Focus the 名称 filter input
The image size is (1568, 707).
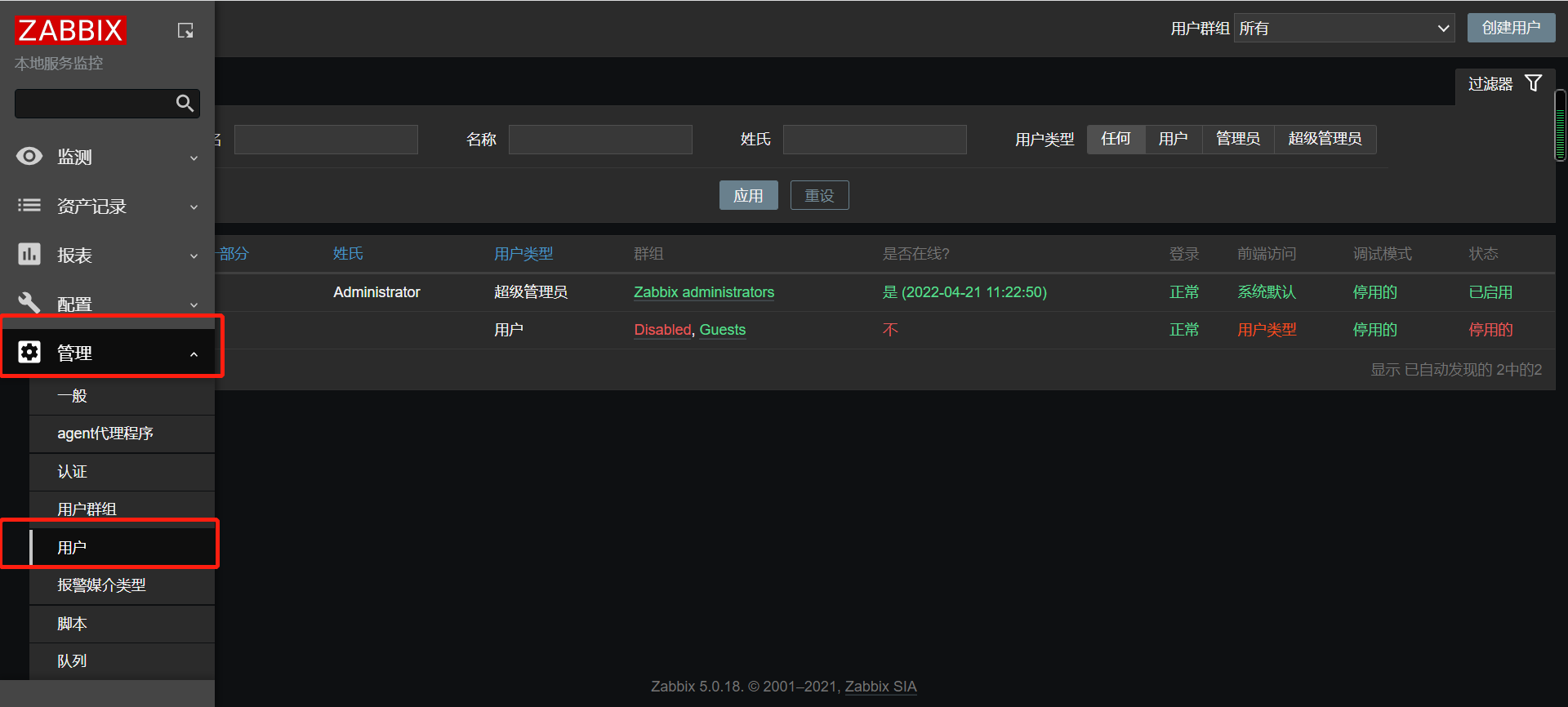[600, 140]
